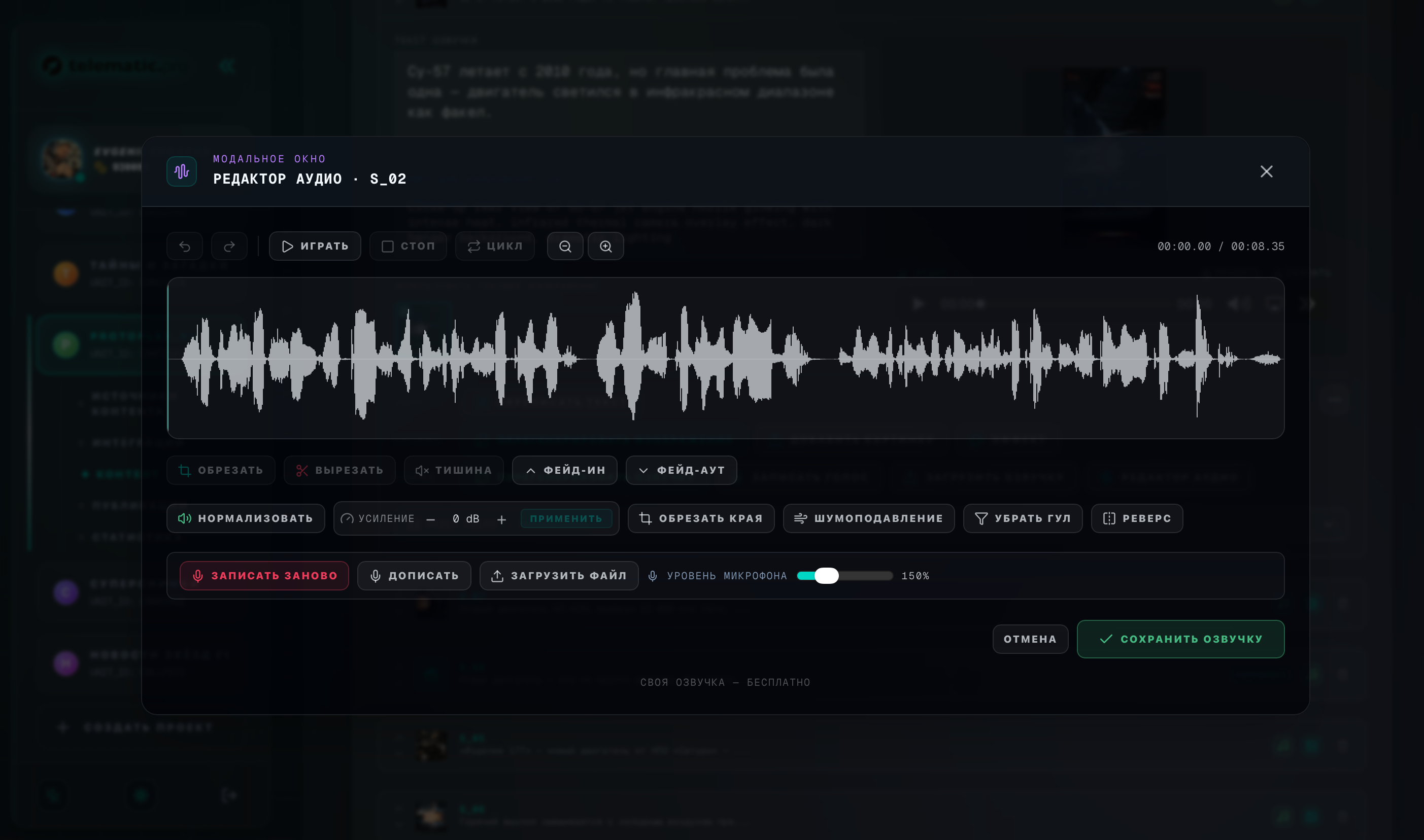Zoom in the waveform
The image size is (1424, 840).
[x=606, y=246]
